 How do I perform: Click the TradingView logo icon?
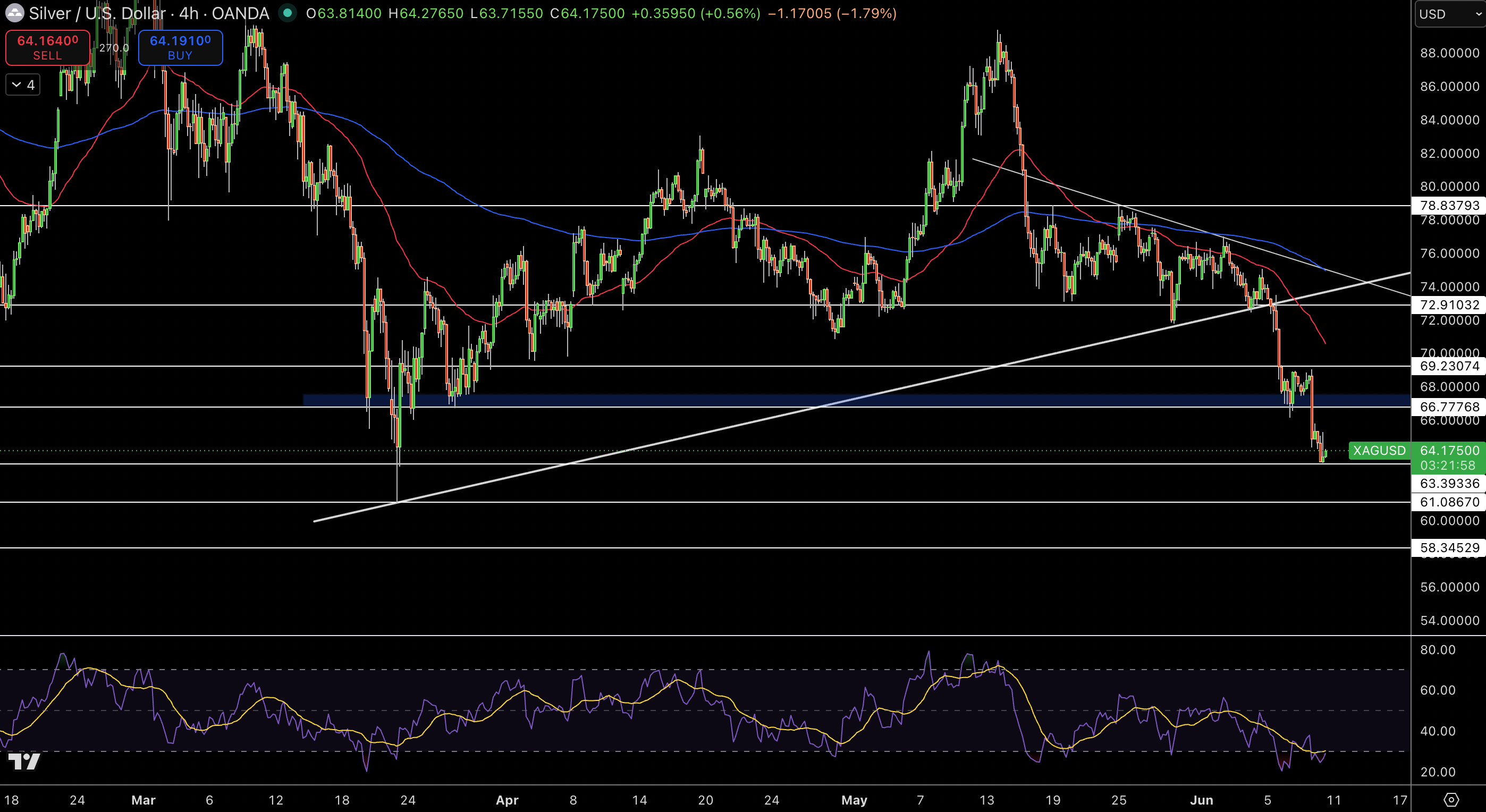[x=24, y=762]
